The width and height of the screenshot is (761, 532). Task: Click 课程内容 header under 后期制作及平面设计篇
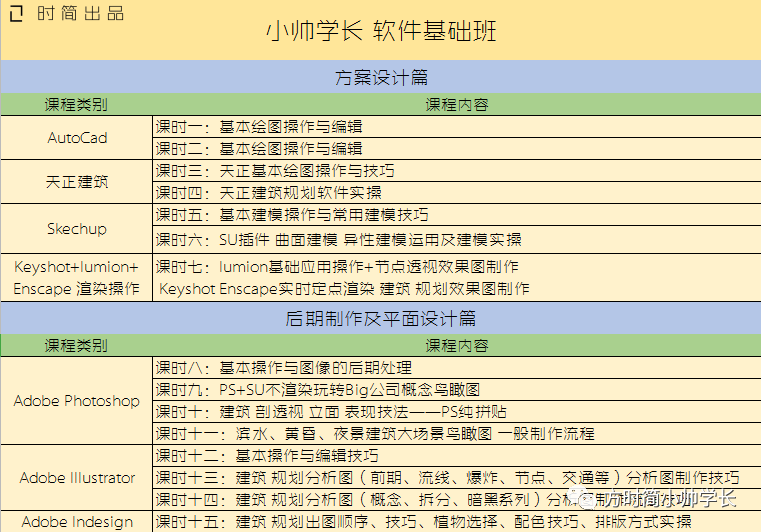[457, 346]
